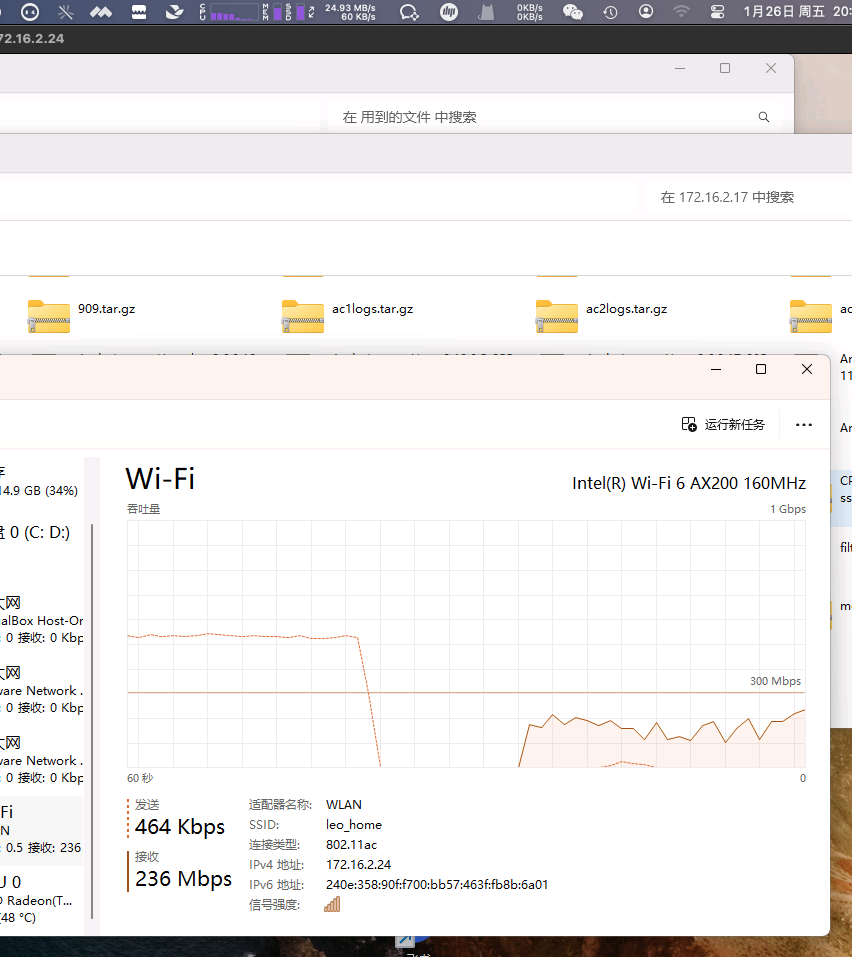This screenshot has width=852, height=957.
Task: Select the ac2logs.tar.gz archive file
Action: point(602,316)
